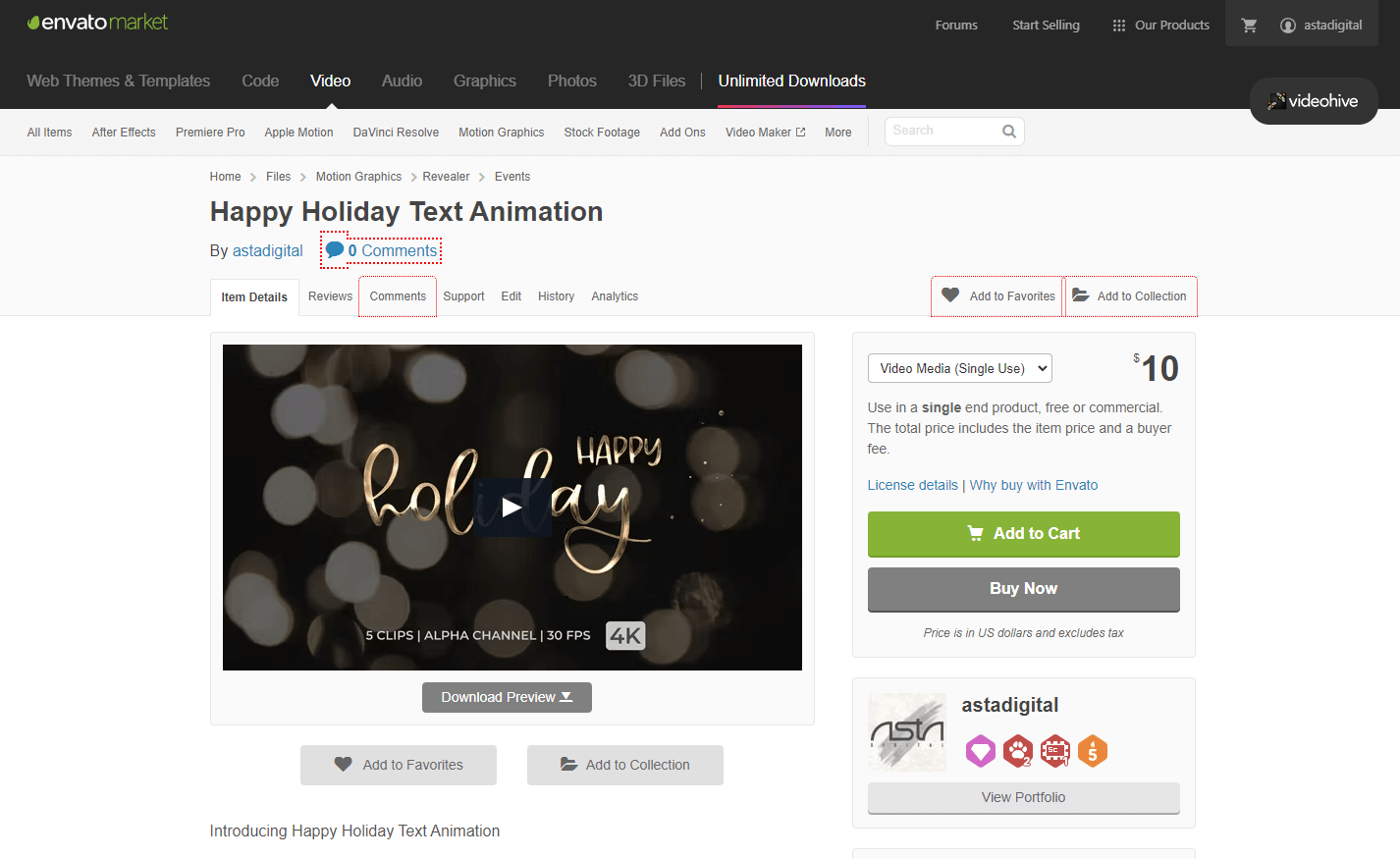Click the astadigital author avatar
The width and height of the screenshot is (1400, 858).
tap(907, 732)
